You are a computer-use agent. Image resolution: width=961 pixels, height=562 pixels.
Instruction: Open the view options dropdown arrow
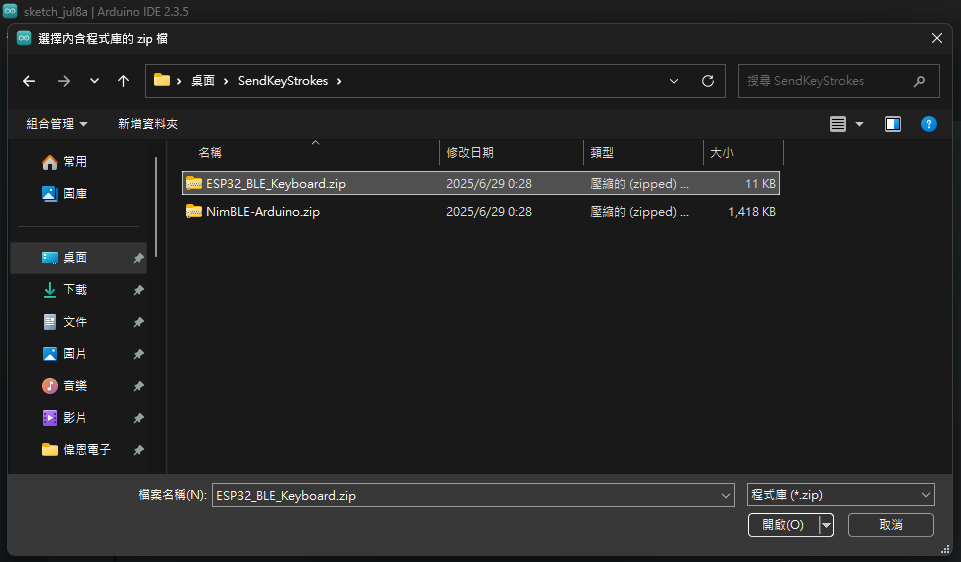tap(859, 124)
